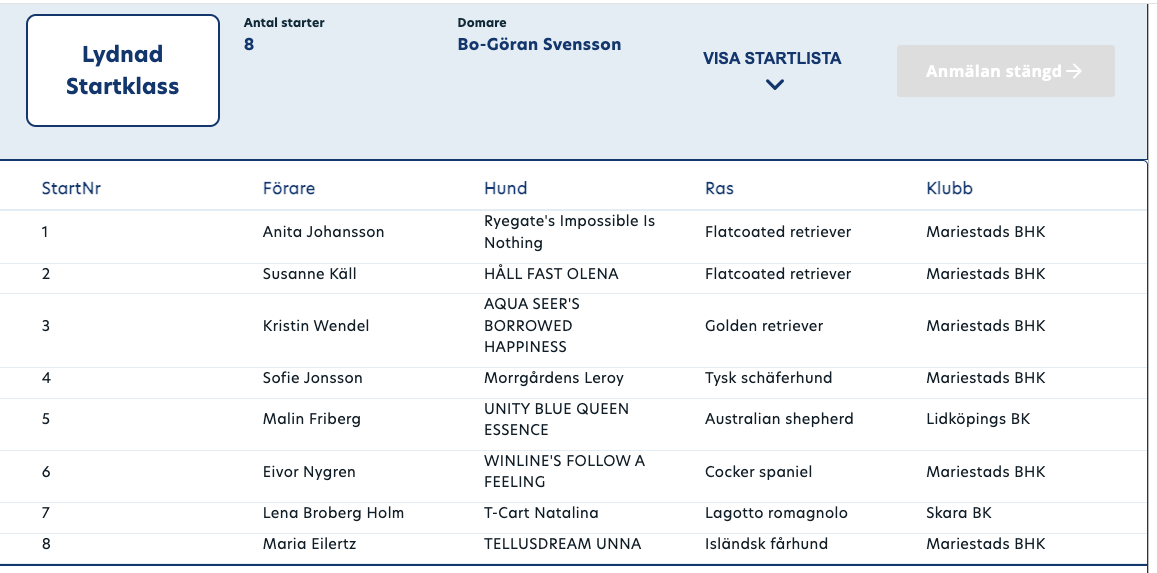Click the StartNr column header
This screenshot has height=573, width=1157.
[x=71, y=188]
